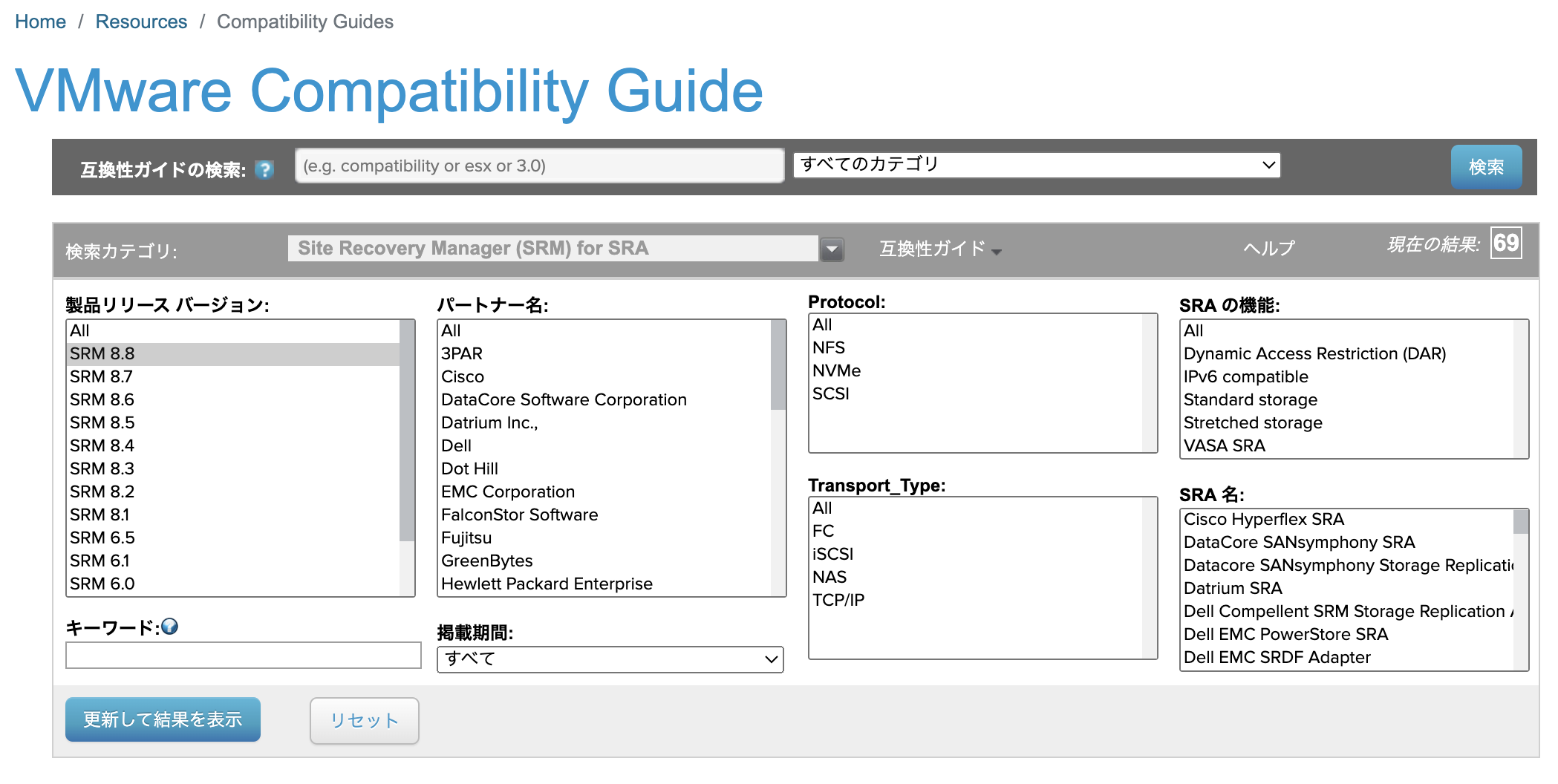
Task: Select SRM 8.7 in version list
Action: 233,376
